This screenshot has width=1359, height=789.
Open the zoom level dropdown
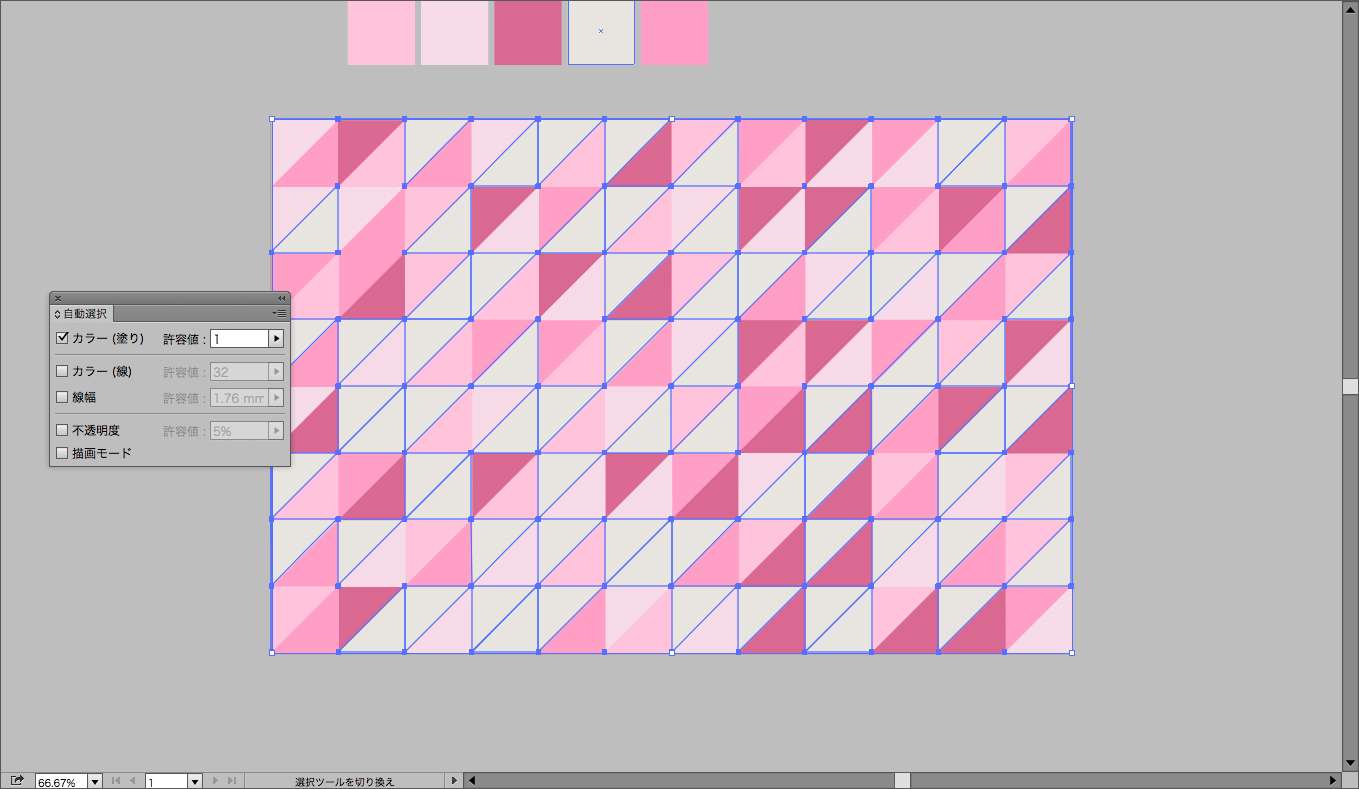point(95,781)
